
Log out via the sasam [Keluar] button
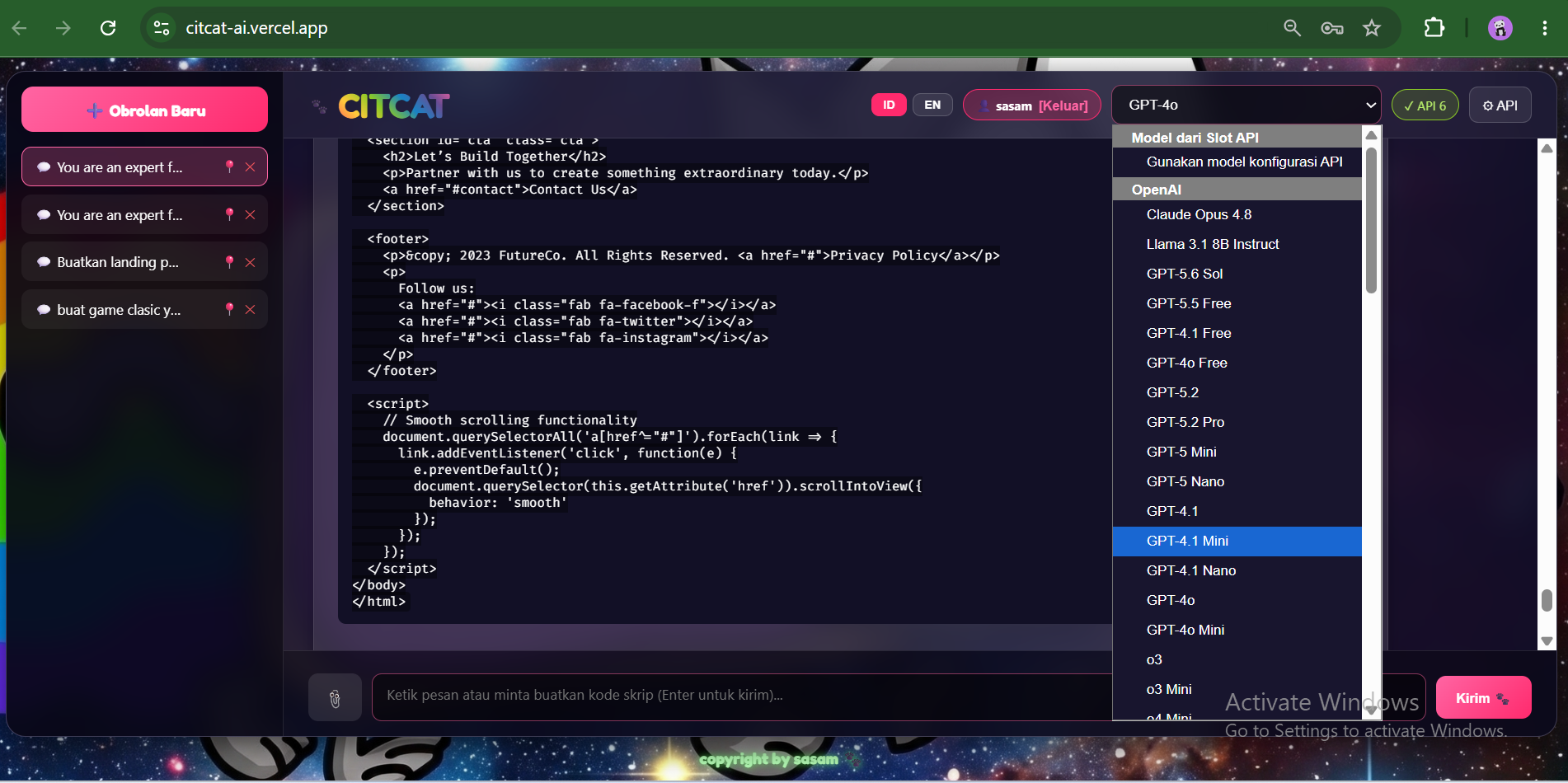tap(1032, 105)
